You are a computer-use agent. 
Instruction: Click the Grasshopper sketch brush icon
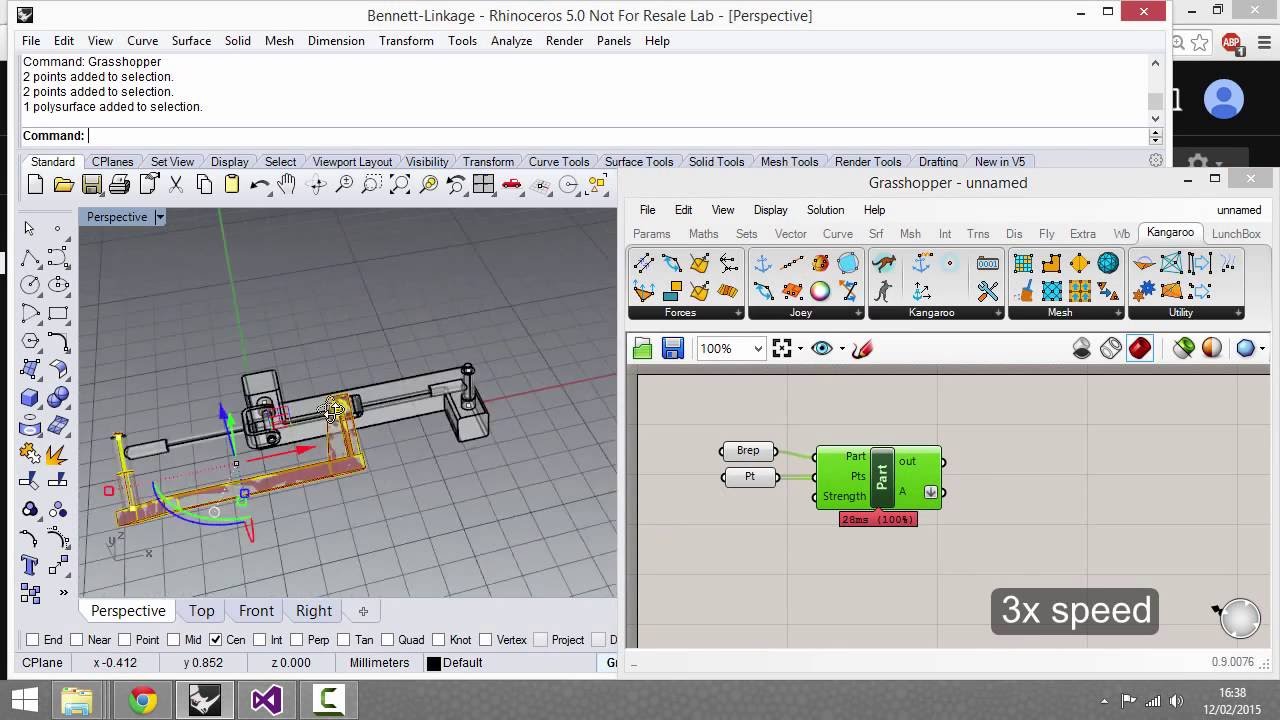click(x=862, y=348)
